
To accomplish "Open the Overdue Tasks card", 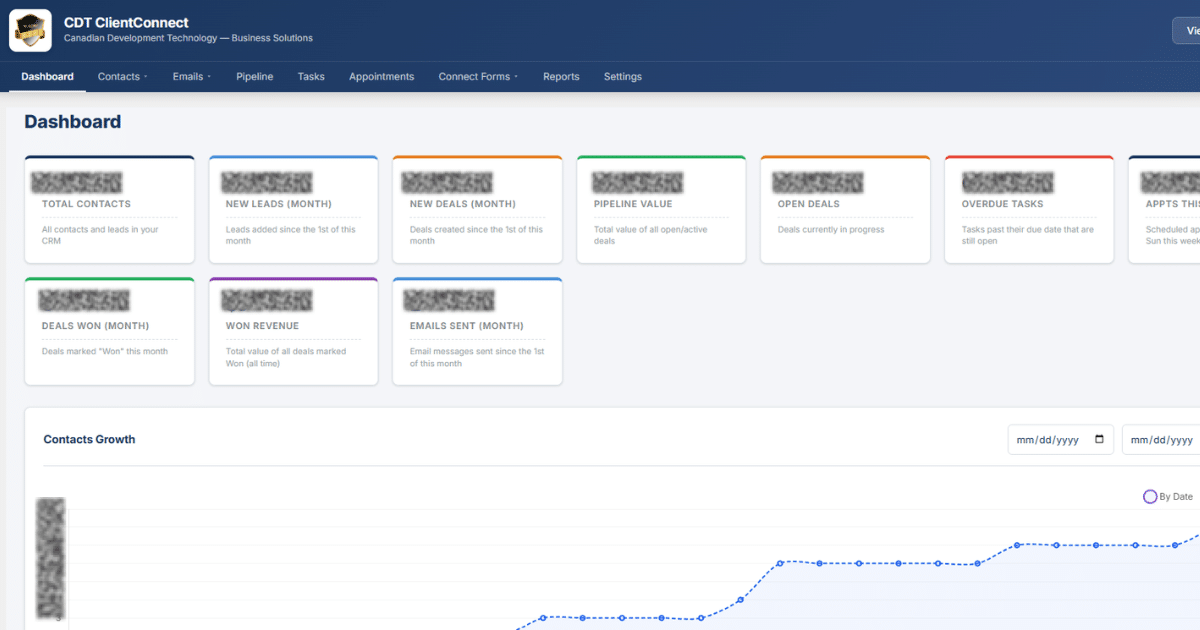I will [1030, 210].
